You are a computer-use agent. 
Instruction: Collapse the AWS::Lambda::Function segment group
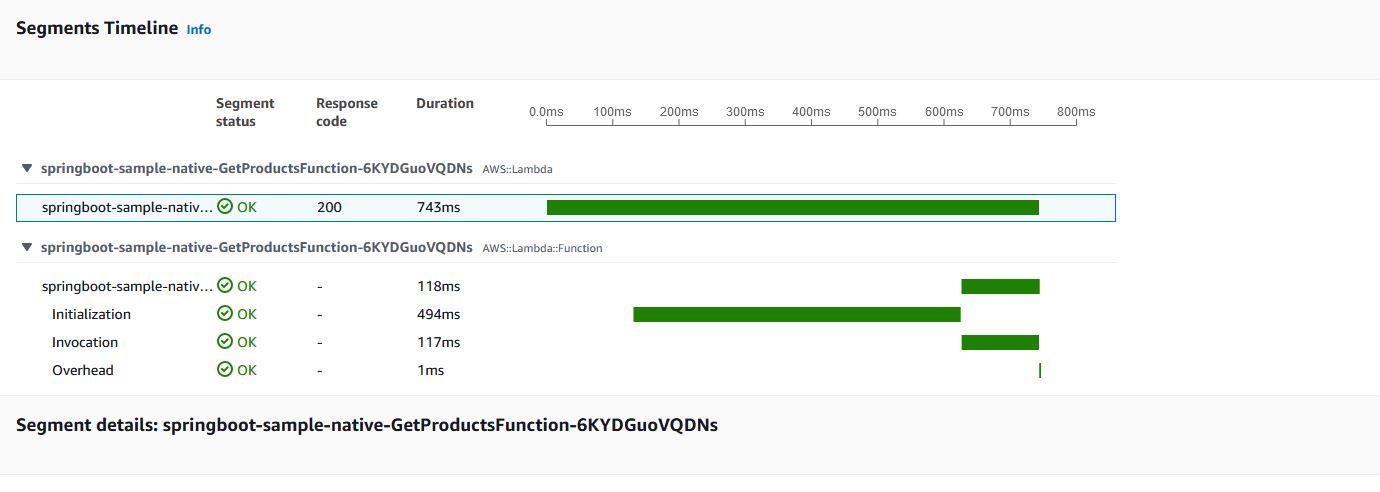27,247
